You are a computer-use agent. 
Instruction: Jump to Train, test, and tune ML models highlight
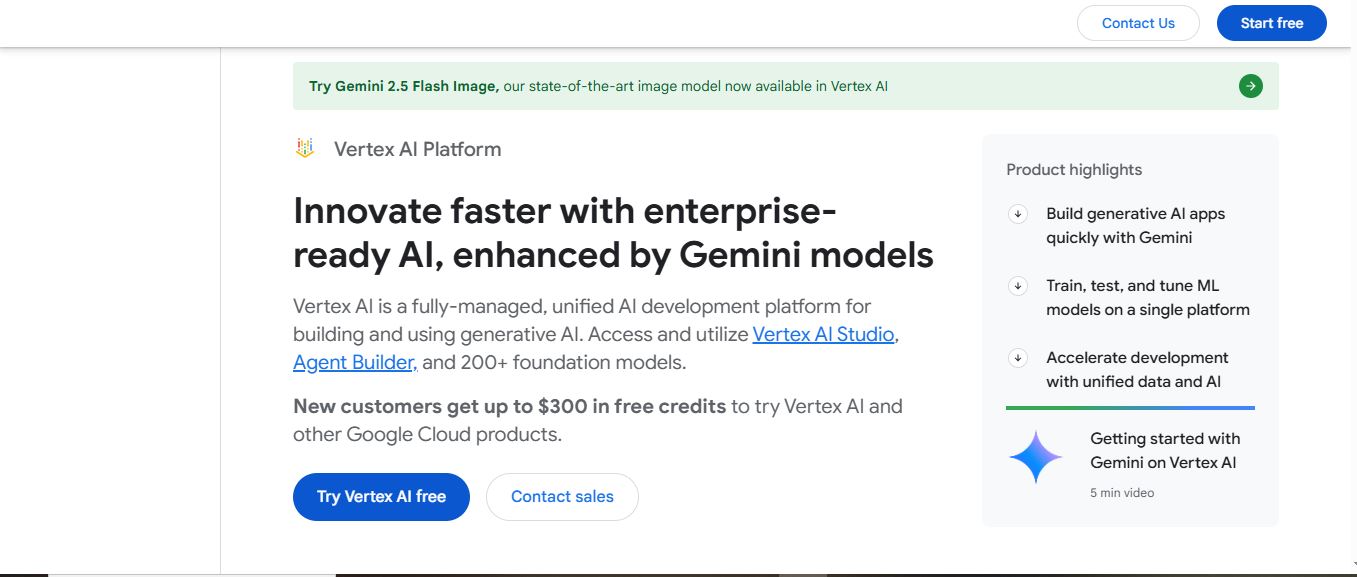pos(1147,298)
